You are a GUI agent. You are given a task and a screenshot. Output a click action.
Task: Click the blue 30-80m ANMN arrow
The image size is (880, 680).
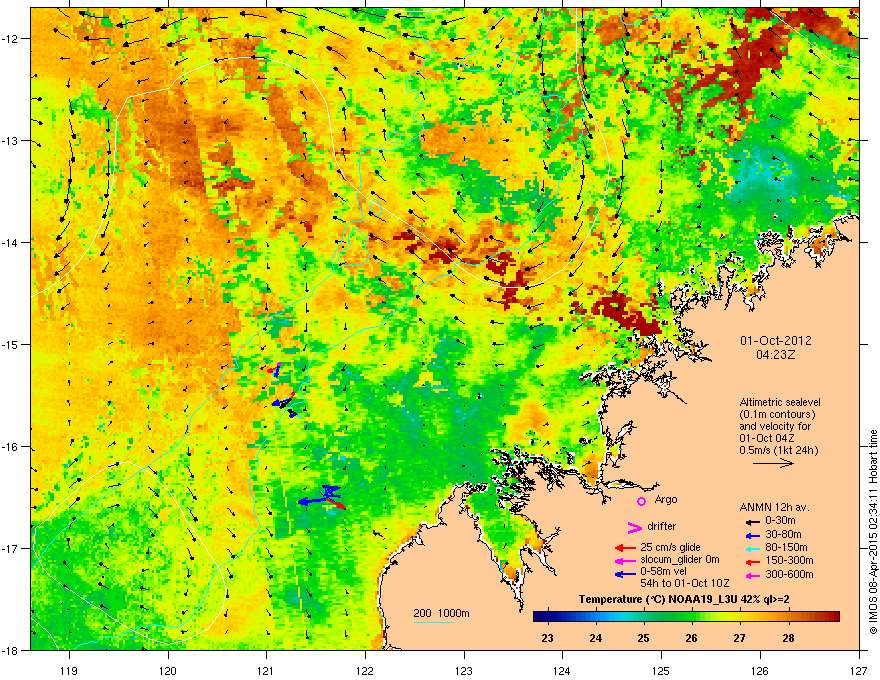[x=753, y=535]
